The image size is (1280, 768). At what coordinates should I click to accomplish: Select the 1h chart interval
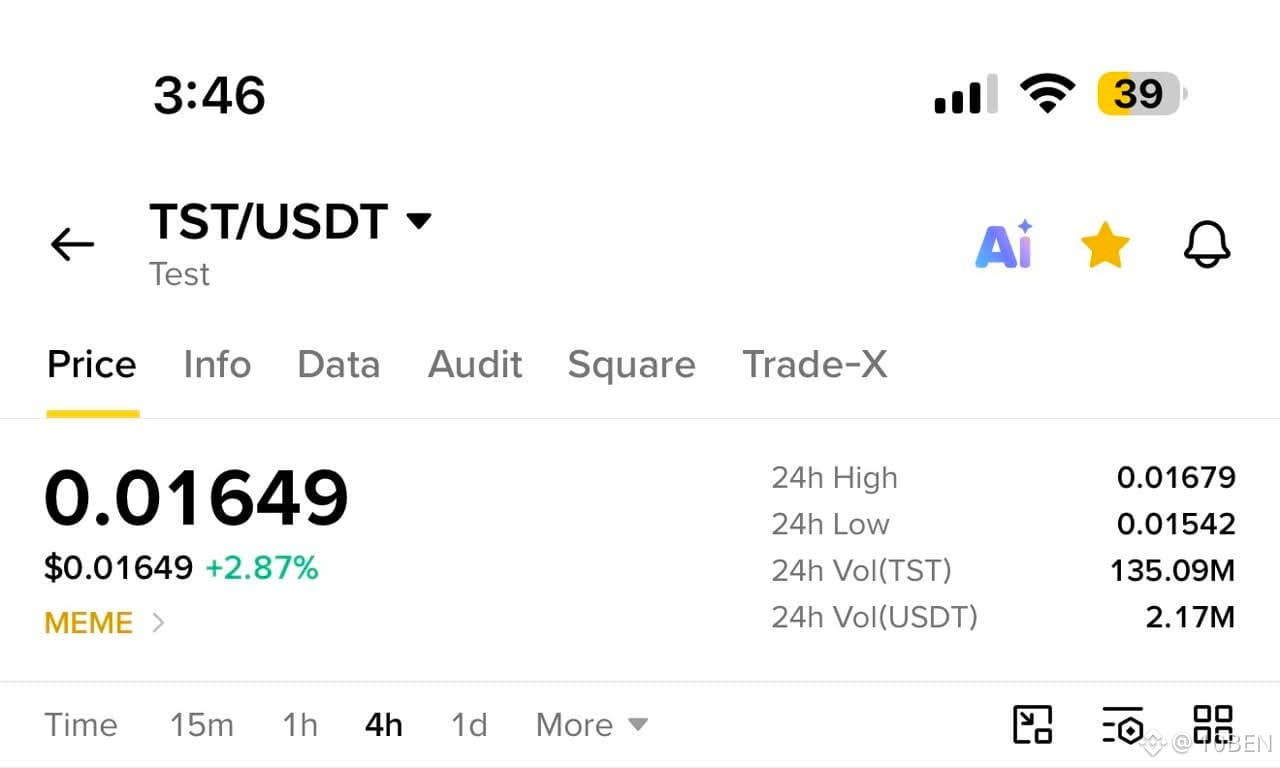(300, 724)
